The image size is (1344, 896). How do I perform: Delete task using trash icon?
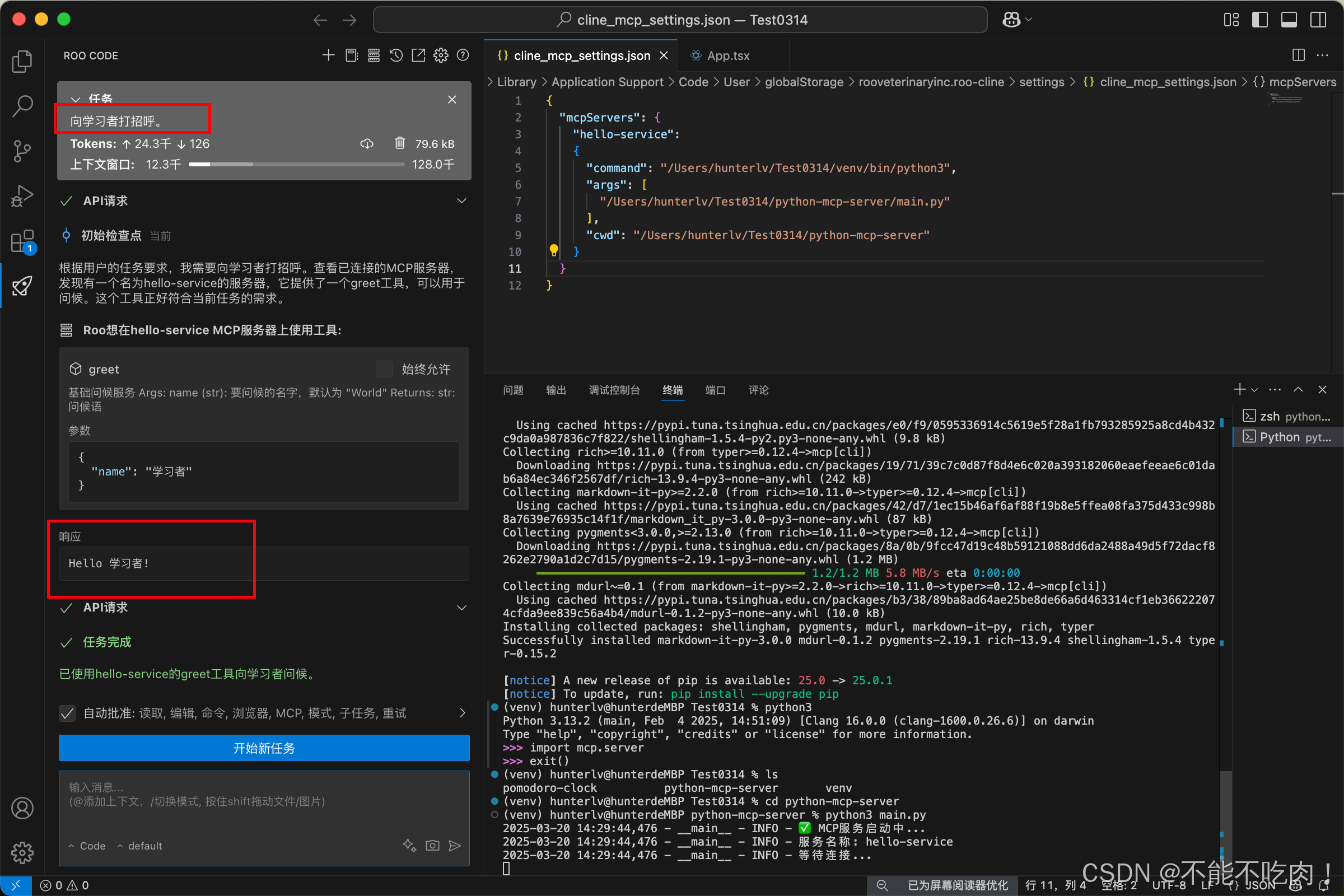tap(399, 143)
